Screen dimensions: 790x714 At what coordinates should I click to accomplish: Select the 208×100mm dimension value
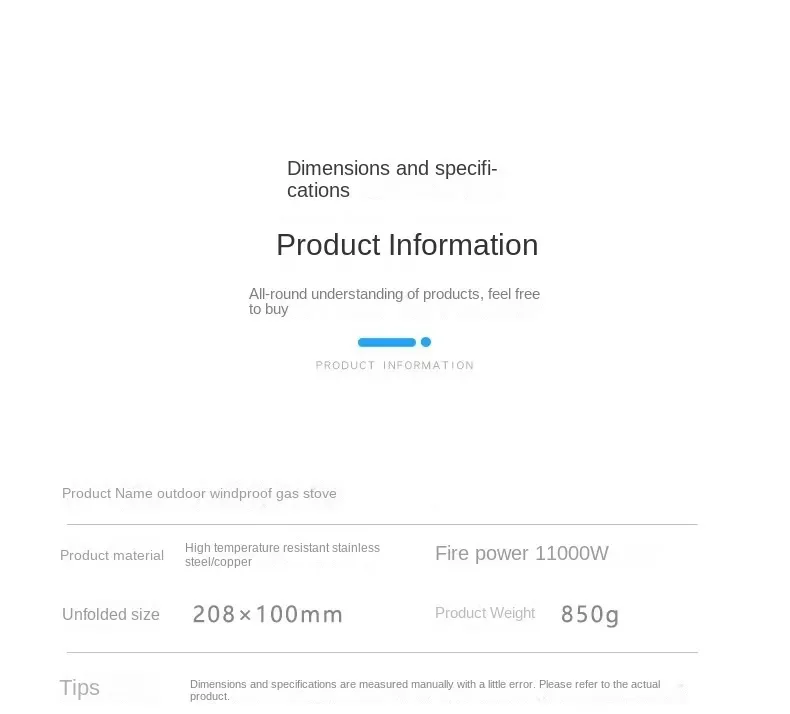click(268, 614)
